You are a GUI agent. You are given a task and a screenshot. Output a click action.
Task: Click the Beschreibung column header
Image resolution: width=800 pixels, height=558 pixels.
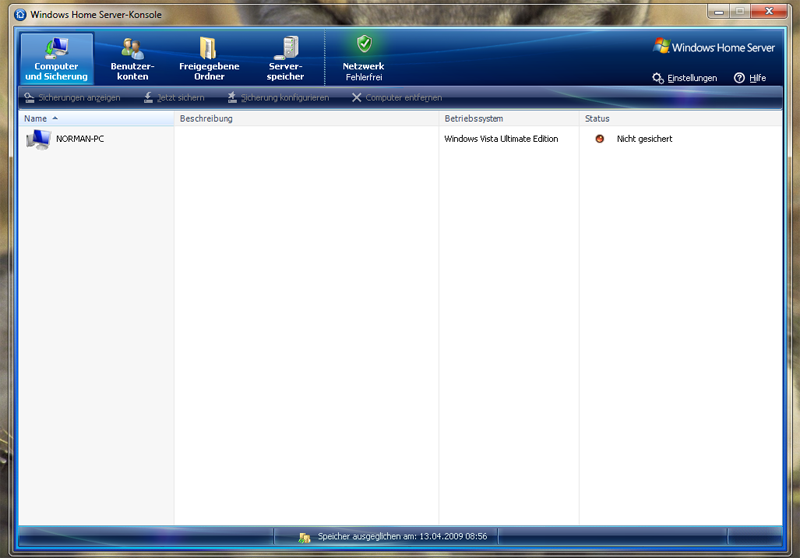206,119
